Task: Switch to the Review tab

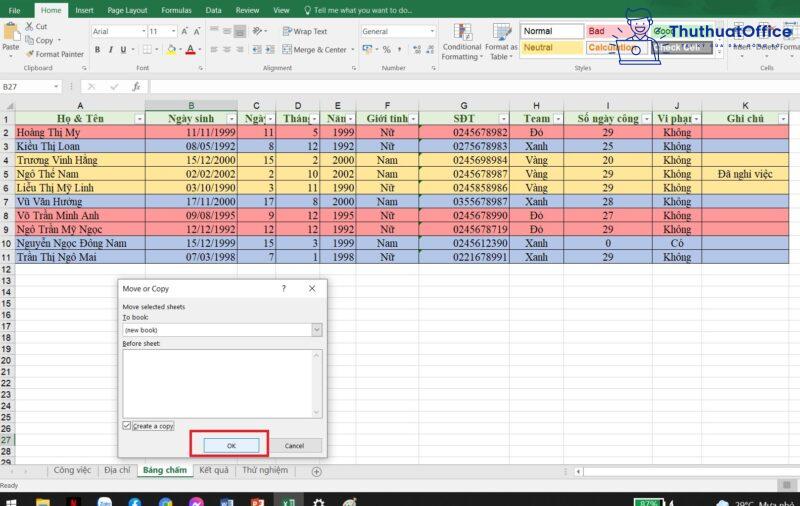Action: click(247, 10)
